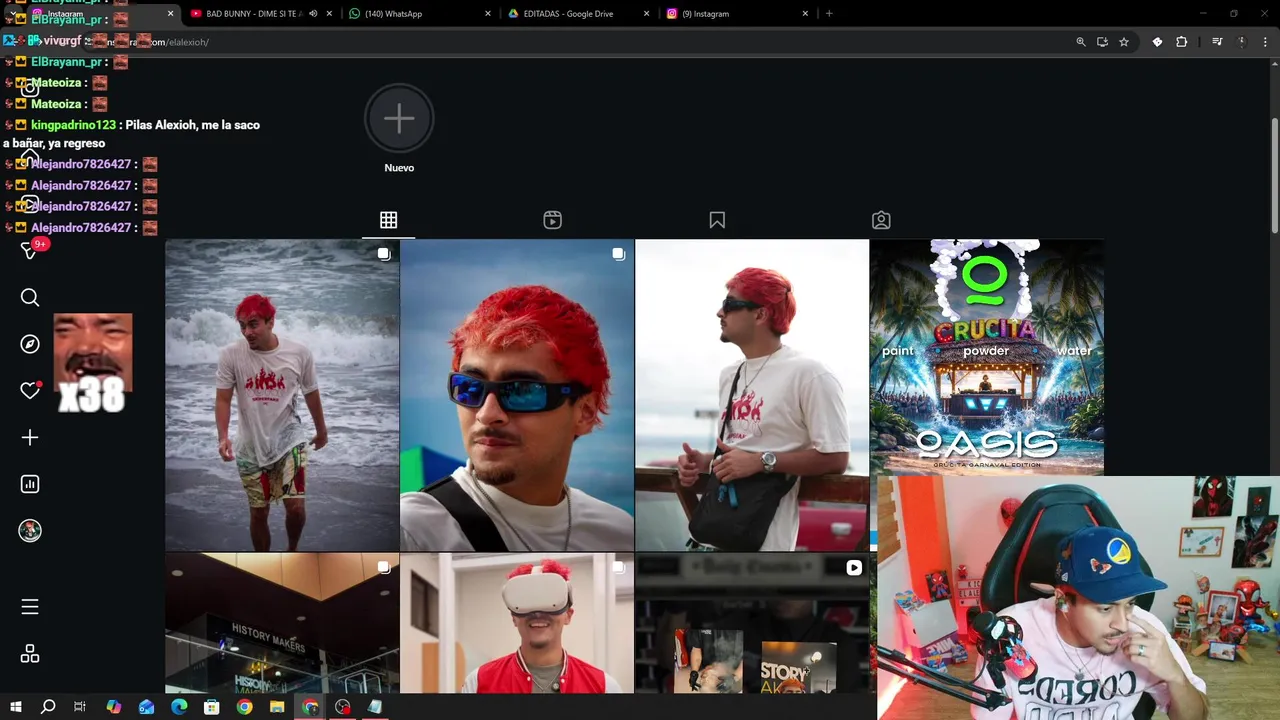
Task: Open the red-hair close-up sunglasses post
Action: (x=517, y=395)
